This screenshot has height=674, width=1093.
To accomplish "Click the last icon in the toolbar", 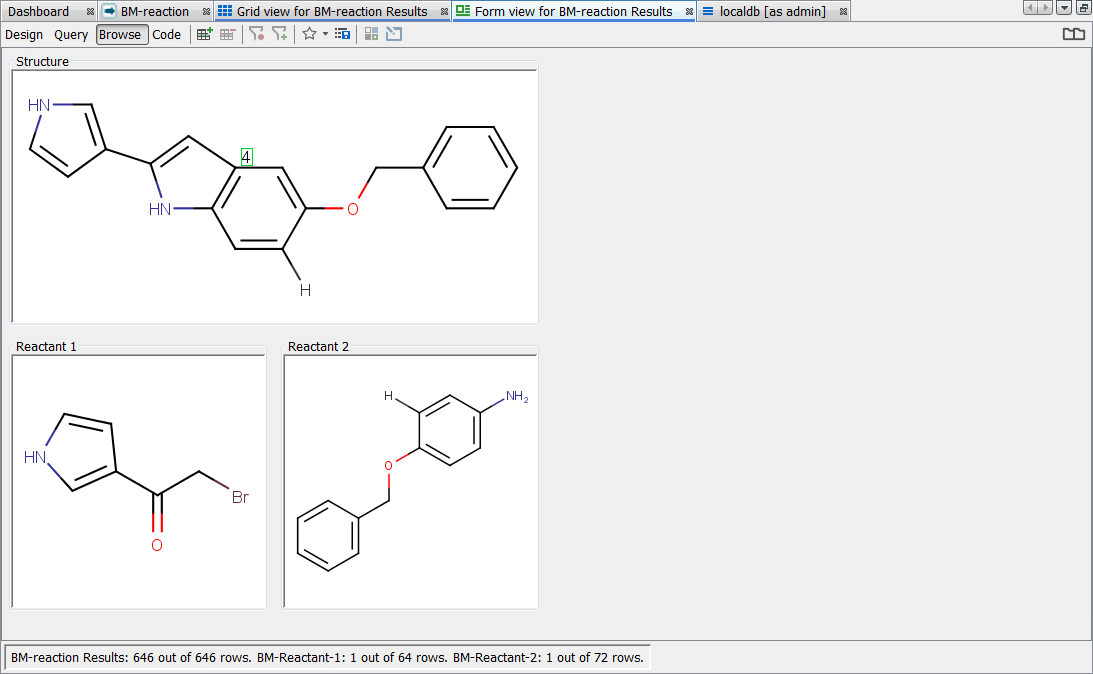I will click(x=394, y=34).
